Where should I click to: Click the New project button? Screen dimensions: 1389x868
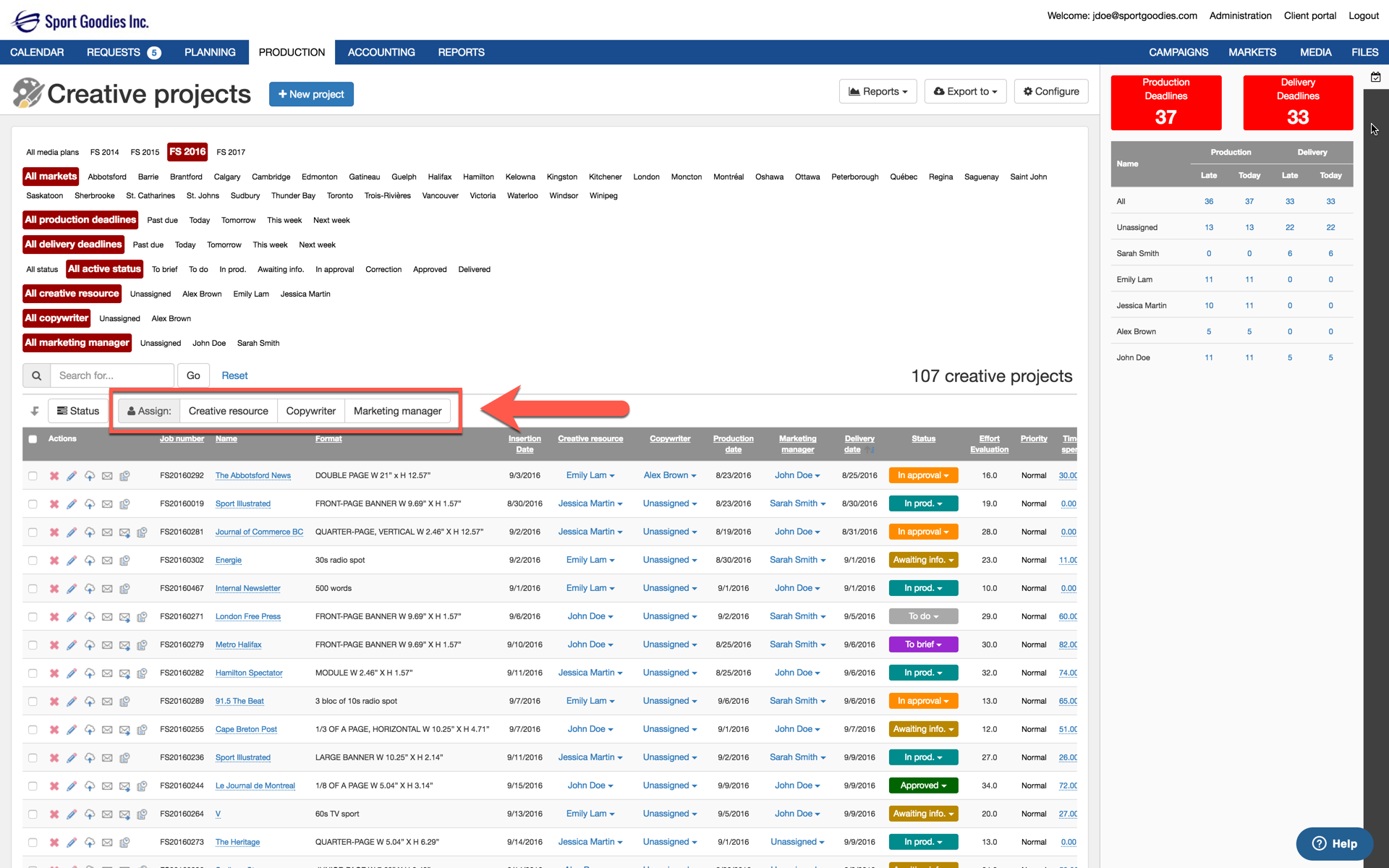click(x=311, y=95)
